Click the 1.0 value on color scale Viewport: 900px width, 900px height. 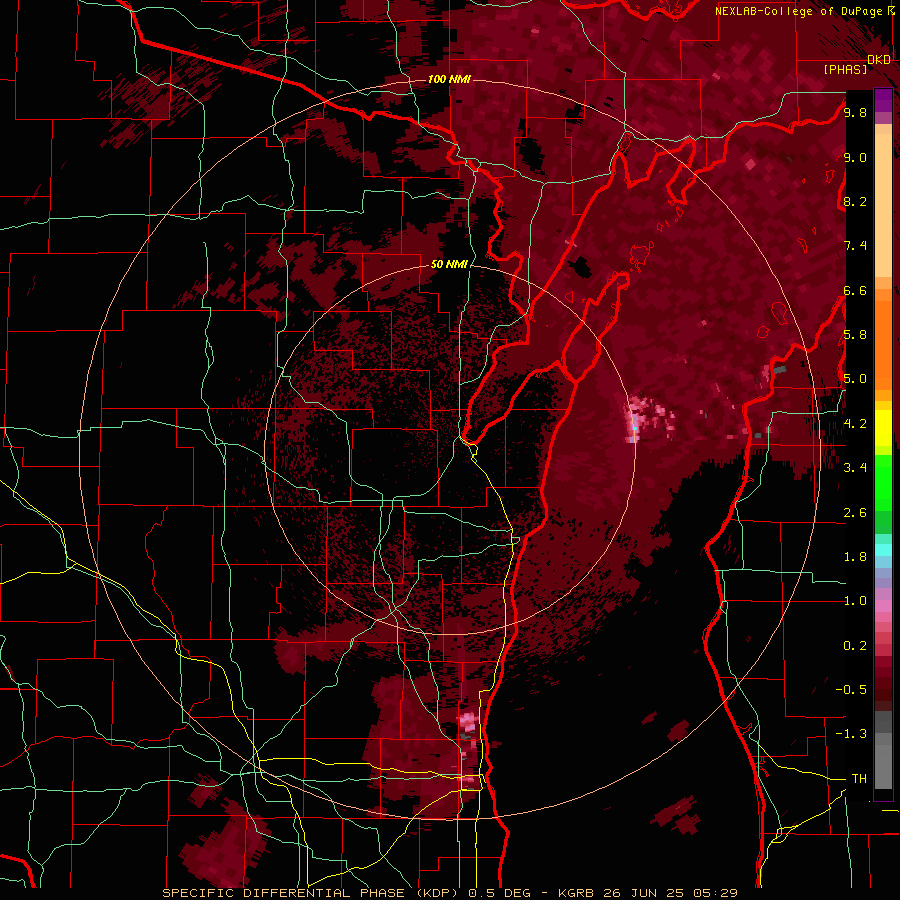click(x=855, y=601)
